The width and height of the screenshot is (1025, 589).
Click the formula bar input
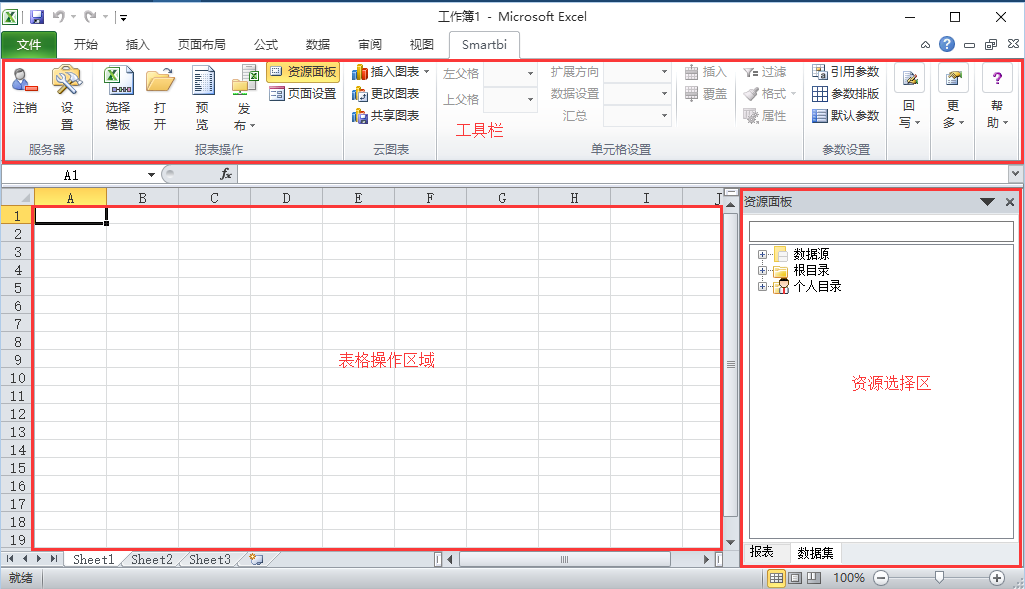tap(623, 174)
